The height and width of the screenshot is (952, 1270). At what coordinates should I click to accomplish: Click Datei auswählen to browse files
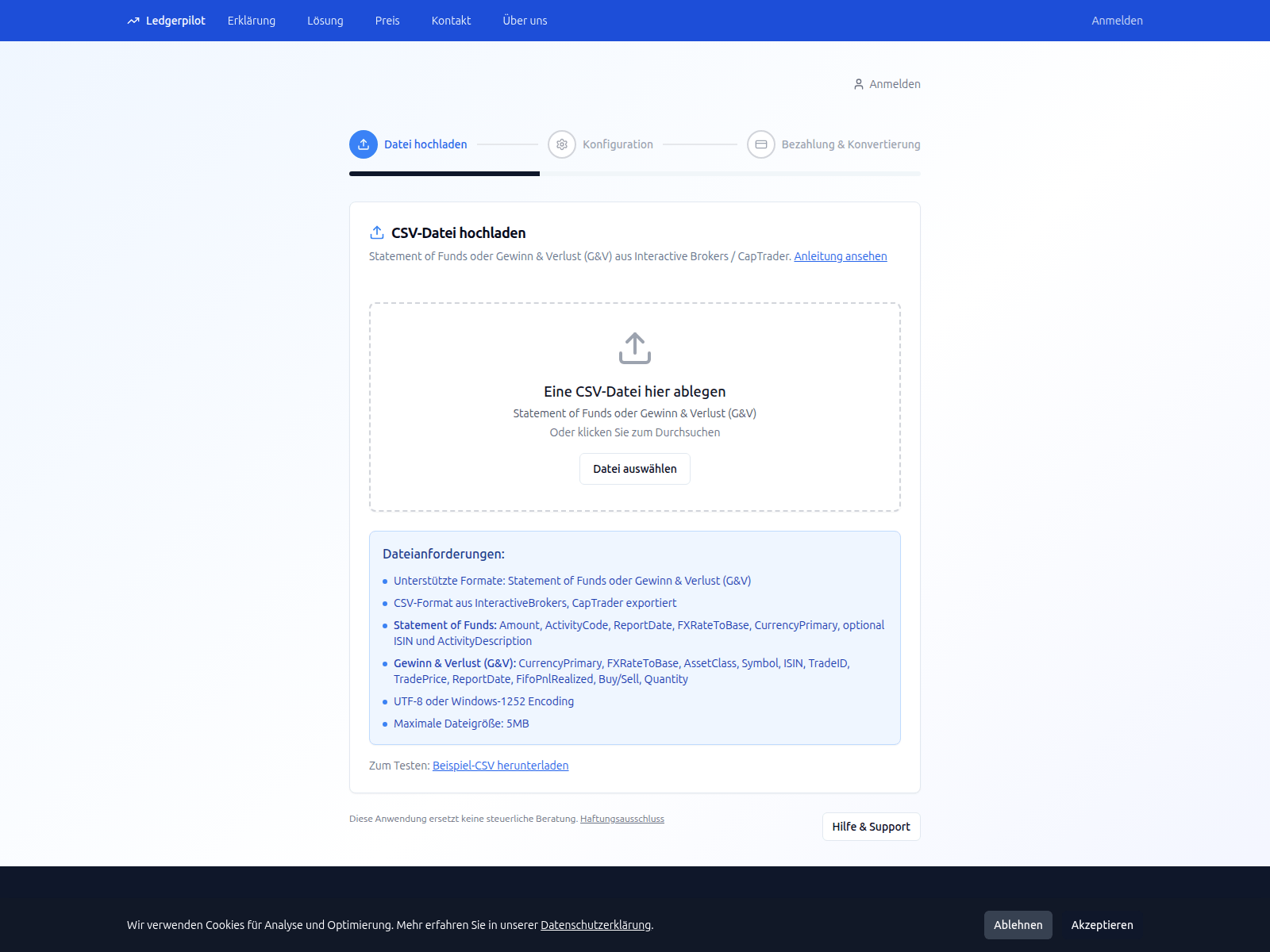[634, 469]
